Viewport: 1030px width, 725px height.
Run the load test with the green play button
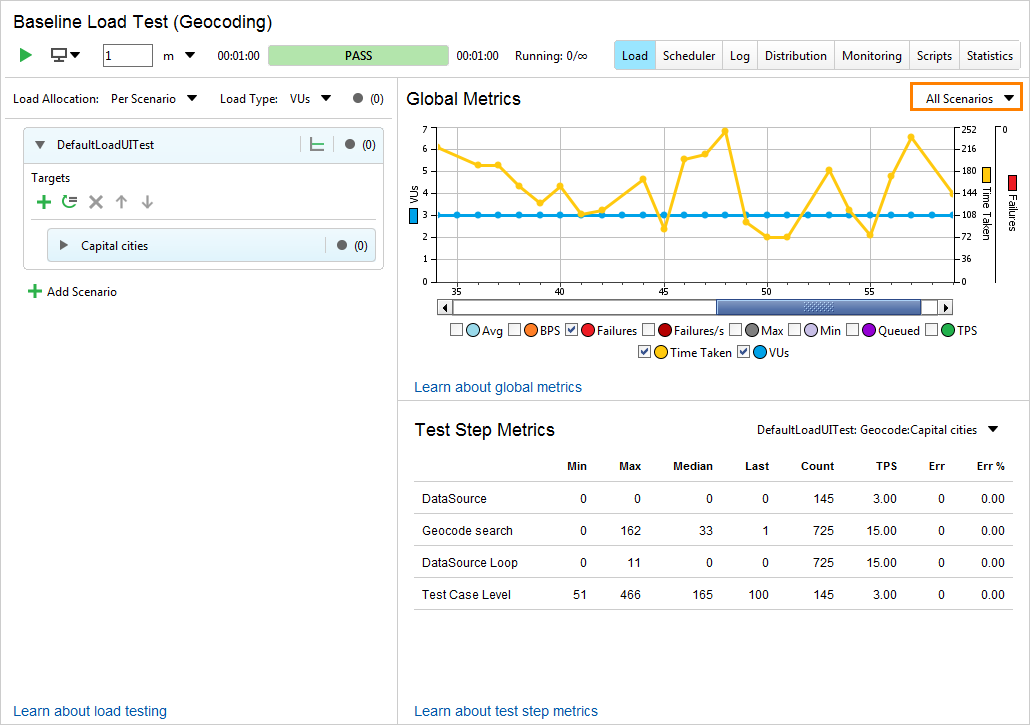[25, 55]
